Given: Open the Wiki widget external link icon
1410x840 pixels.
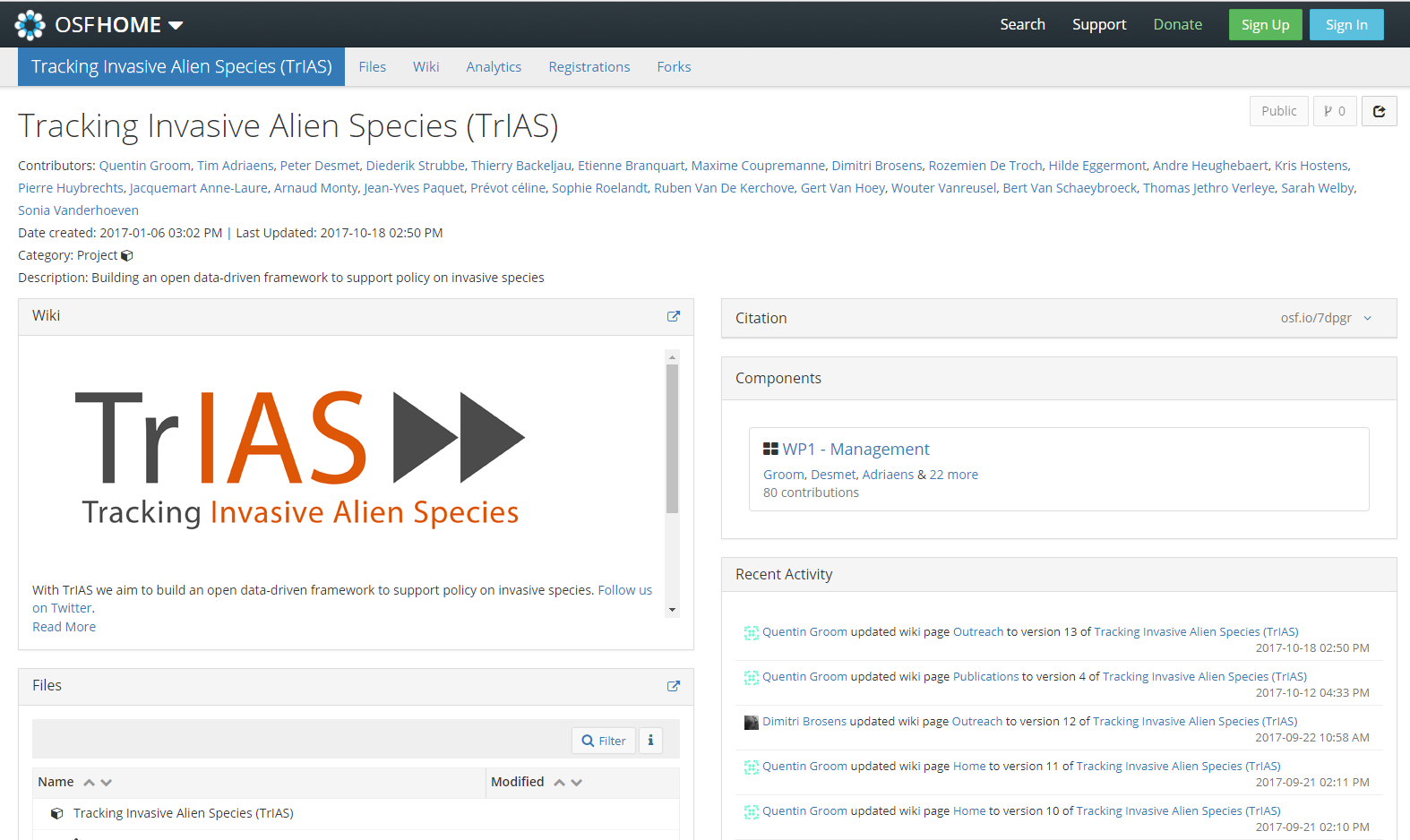Looking at the screenshot, I should (x=674, y=316).
